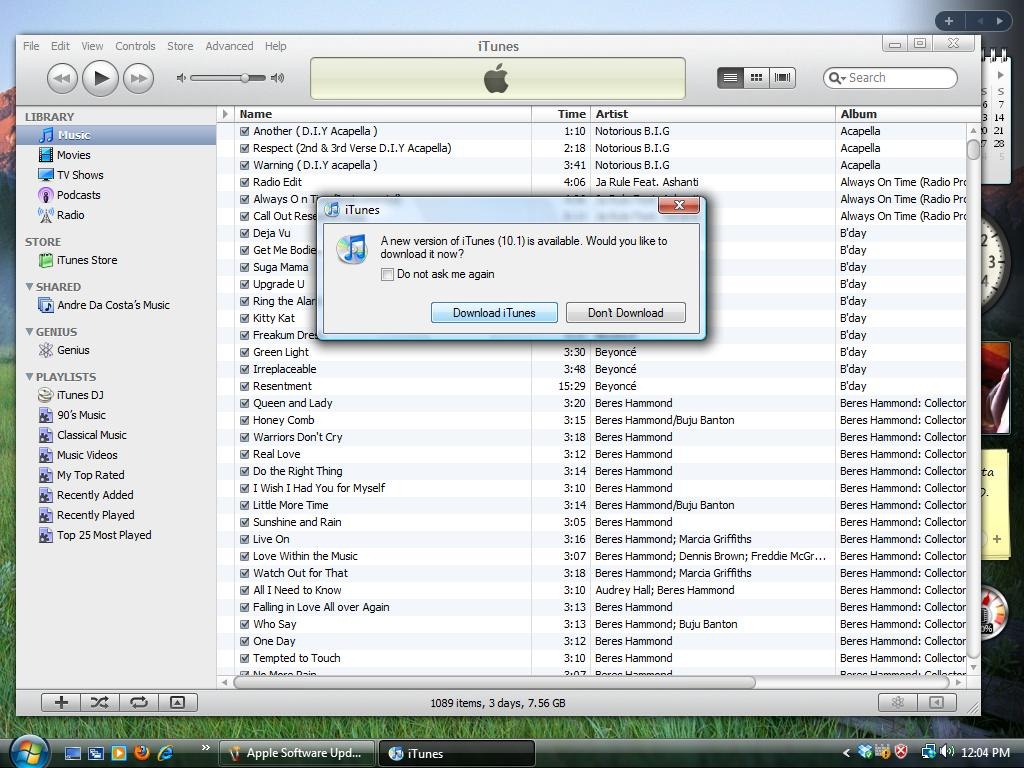Skip back to the previous track
This screenshot has width=1024, height=768.
pyautogui.click(x=62, y=78)
